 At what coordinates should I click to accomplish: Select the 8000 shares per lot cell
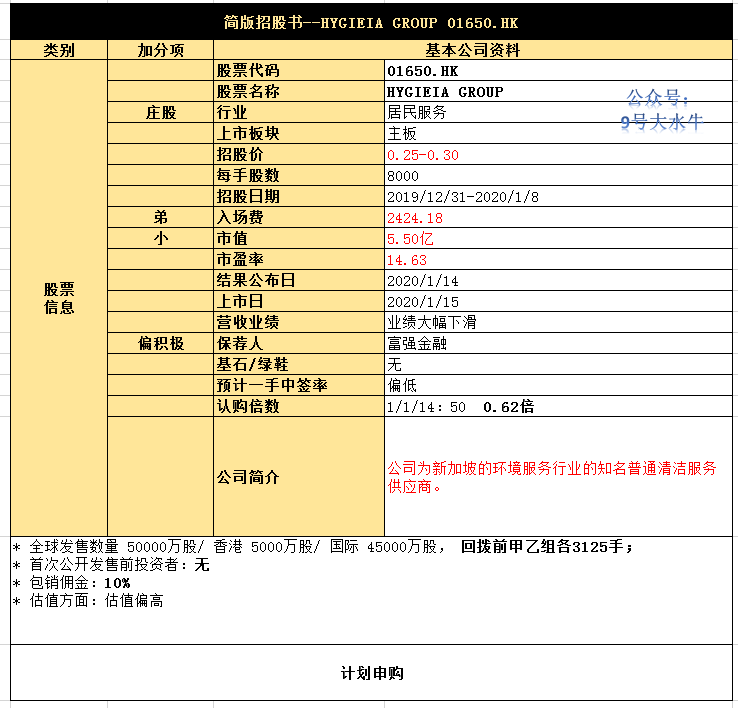pos(558,176)
